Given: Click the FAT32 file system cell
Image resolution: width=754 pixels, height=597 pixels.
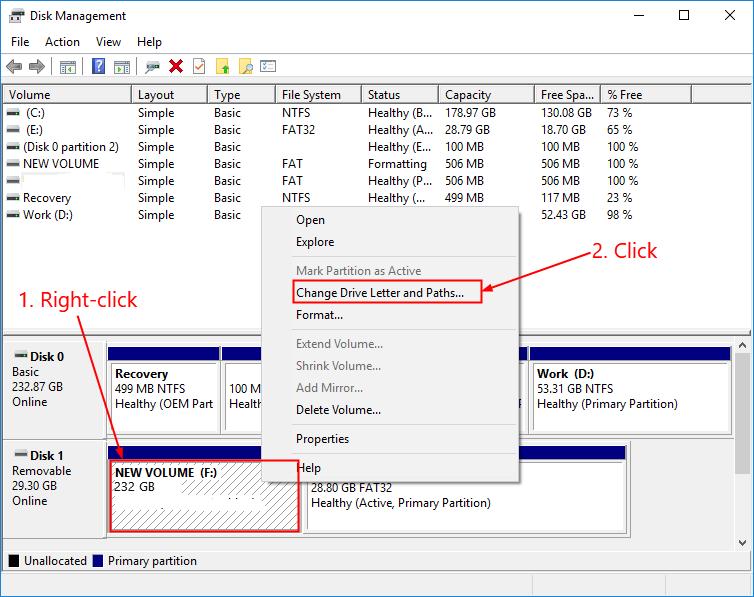Looking at the screenshot, I should (x=298, y=130).
